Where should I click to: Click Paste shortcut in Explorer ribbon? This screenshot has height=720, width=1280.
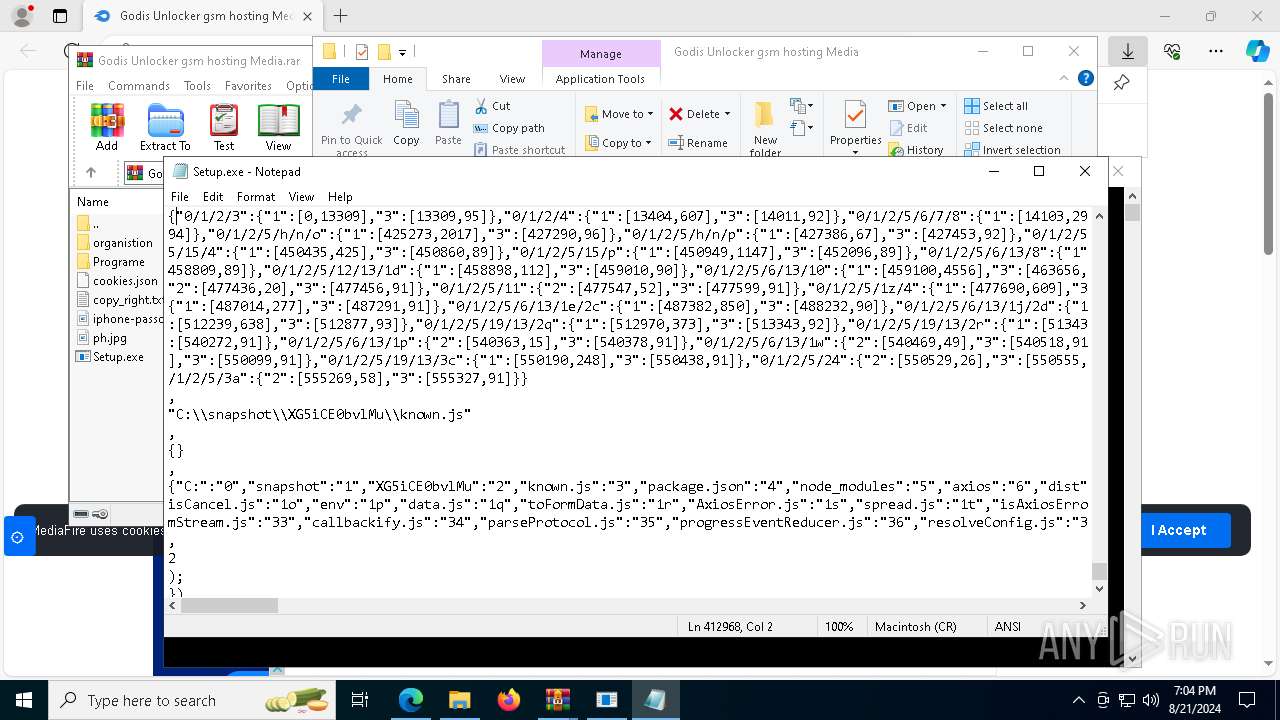519,150
